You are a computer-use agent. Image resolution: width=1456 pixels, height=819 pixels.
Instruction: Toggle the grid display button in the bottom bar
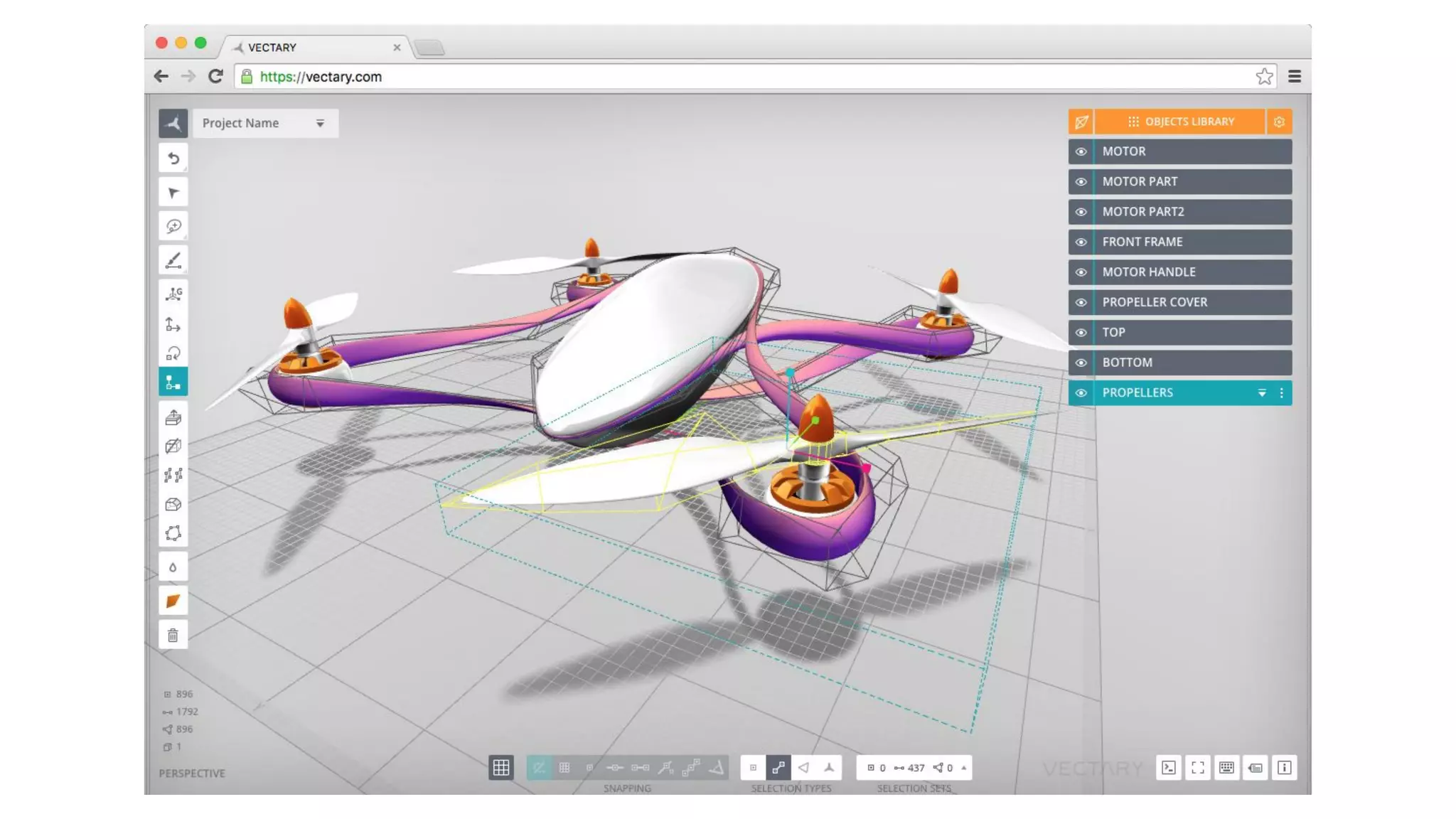[501, 768]
